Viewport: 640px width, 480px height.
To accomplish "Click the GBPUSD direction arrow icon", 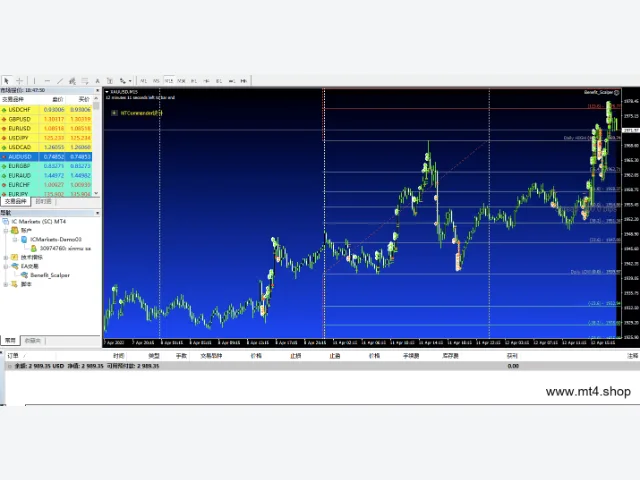I will coord(4,119).
